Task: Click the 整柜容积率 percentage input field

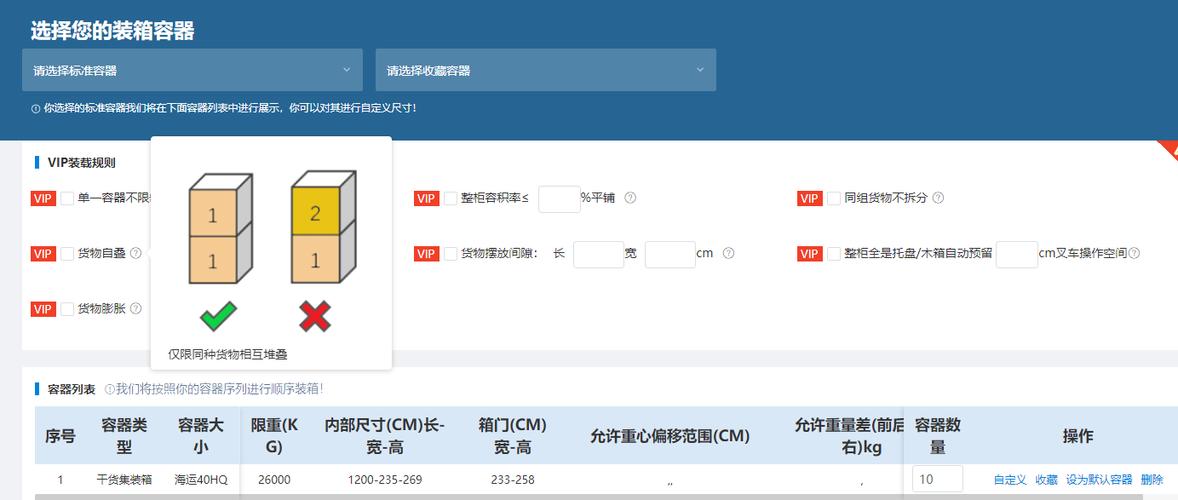Action: click(x=558, y=199)
